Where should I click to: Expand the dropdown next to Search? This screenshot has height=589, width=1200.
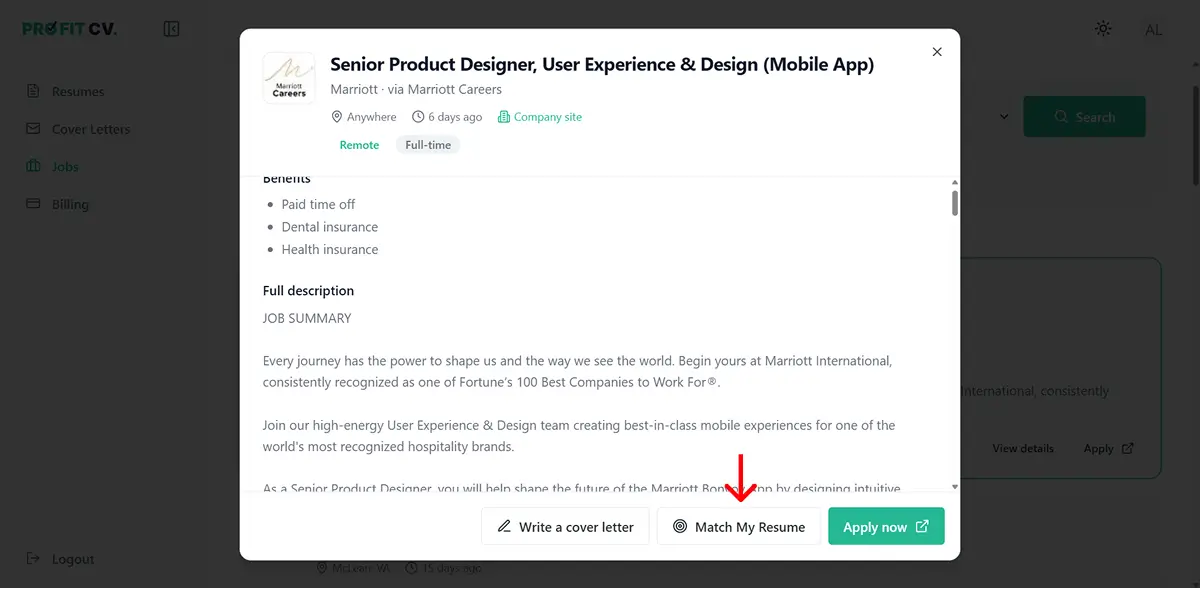click(x=1003, y=117)
